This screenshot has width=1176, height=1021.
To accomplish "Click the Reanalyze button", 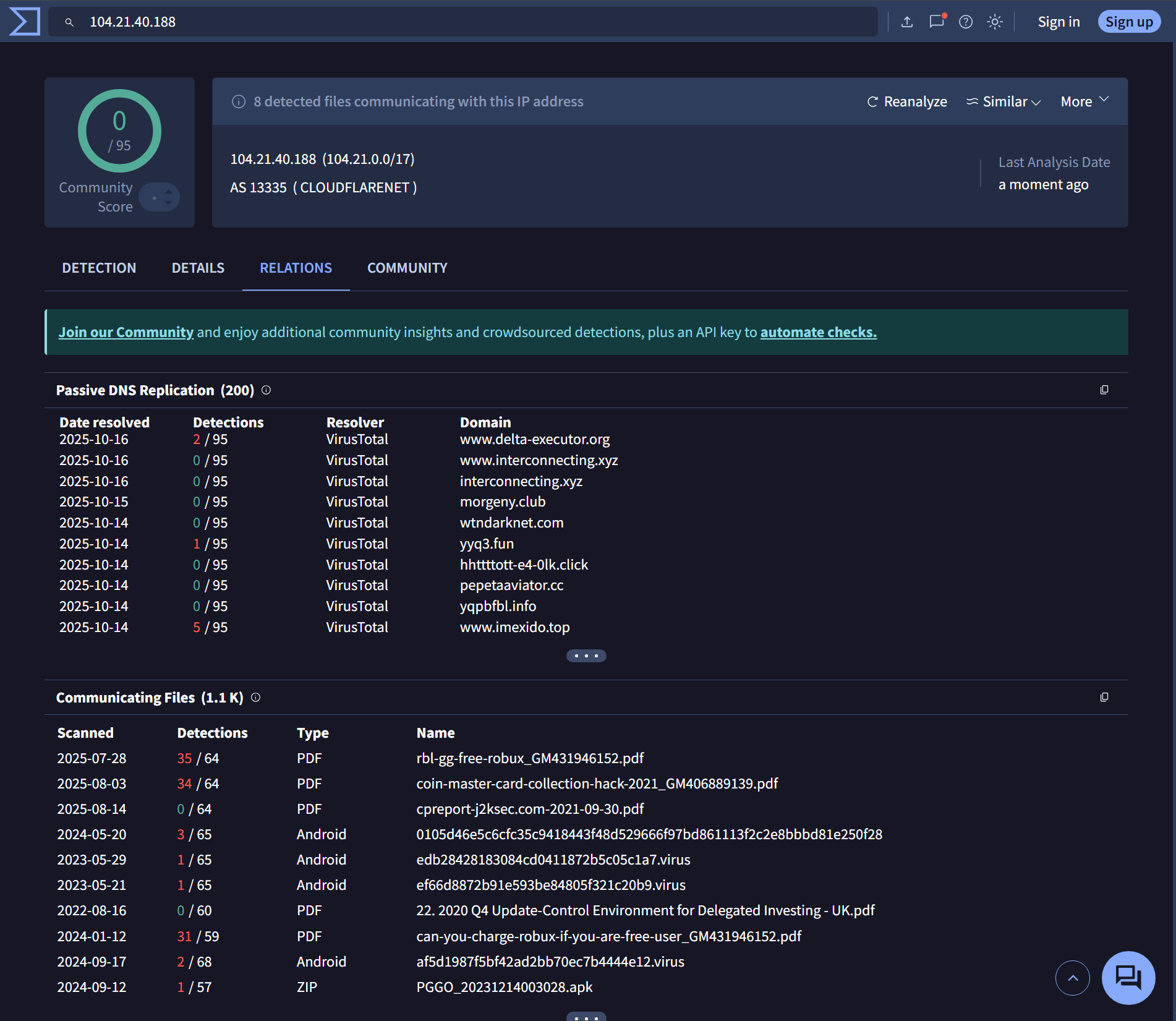I will coord(907,101).
